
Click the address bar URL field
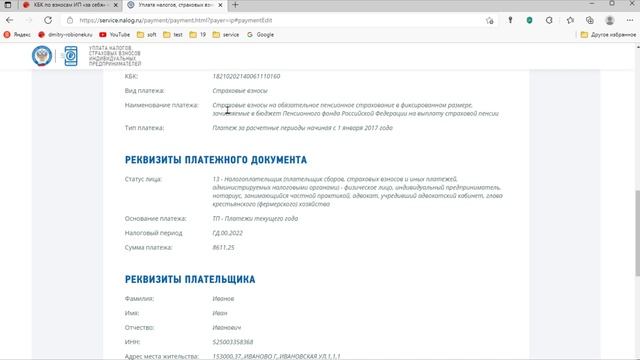click(x=278, y=20)
